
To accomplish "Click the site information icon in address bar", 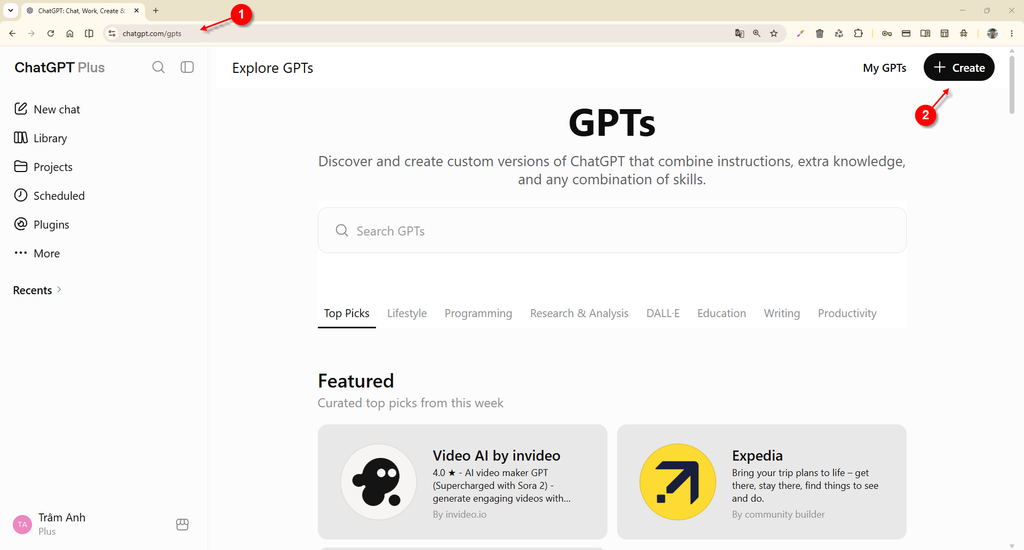I will [x=112, y=33].
